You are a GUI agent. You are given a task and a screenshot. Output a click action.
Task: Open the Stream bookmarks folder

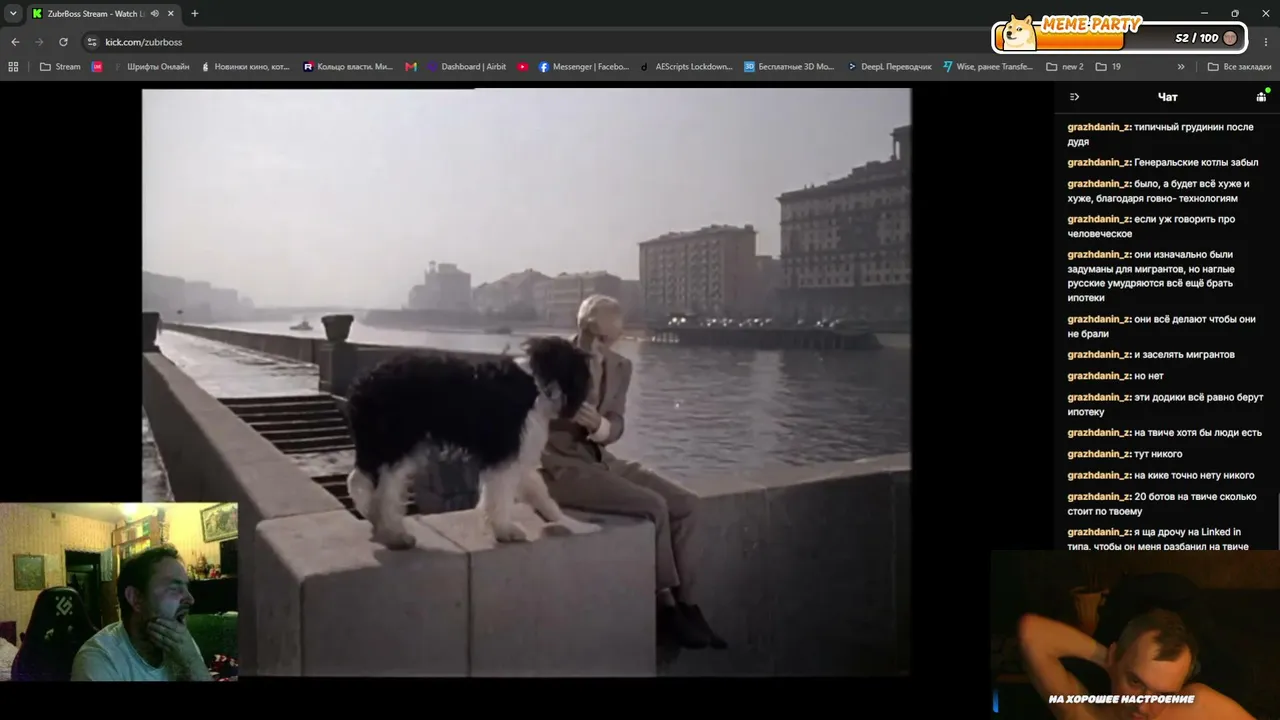coord(60,67)
